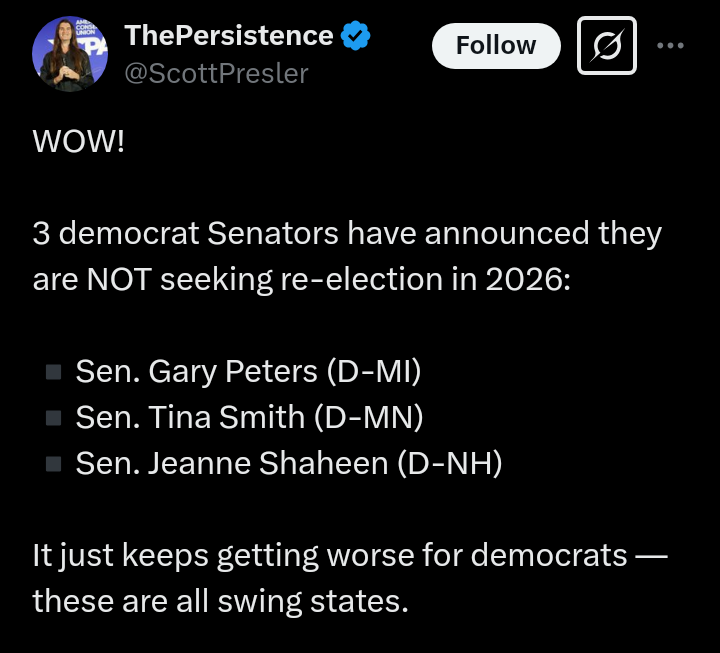The height and width of the screenshot is (653, 720).
Task: Follow the ThePersistence account
Action: point(496,45)
